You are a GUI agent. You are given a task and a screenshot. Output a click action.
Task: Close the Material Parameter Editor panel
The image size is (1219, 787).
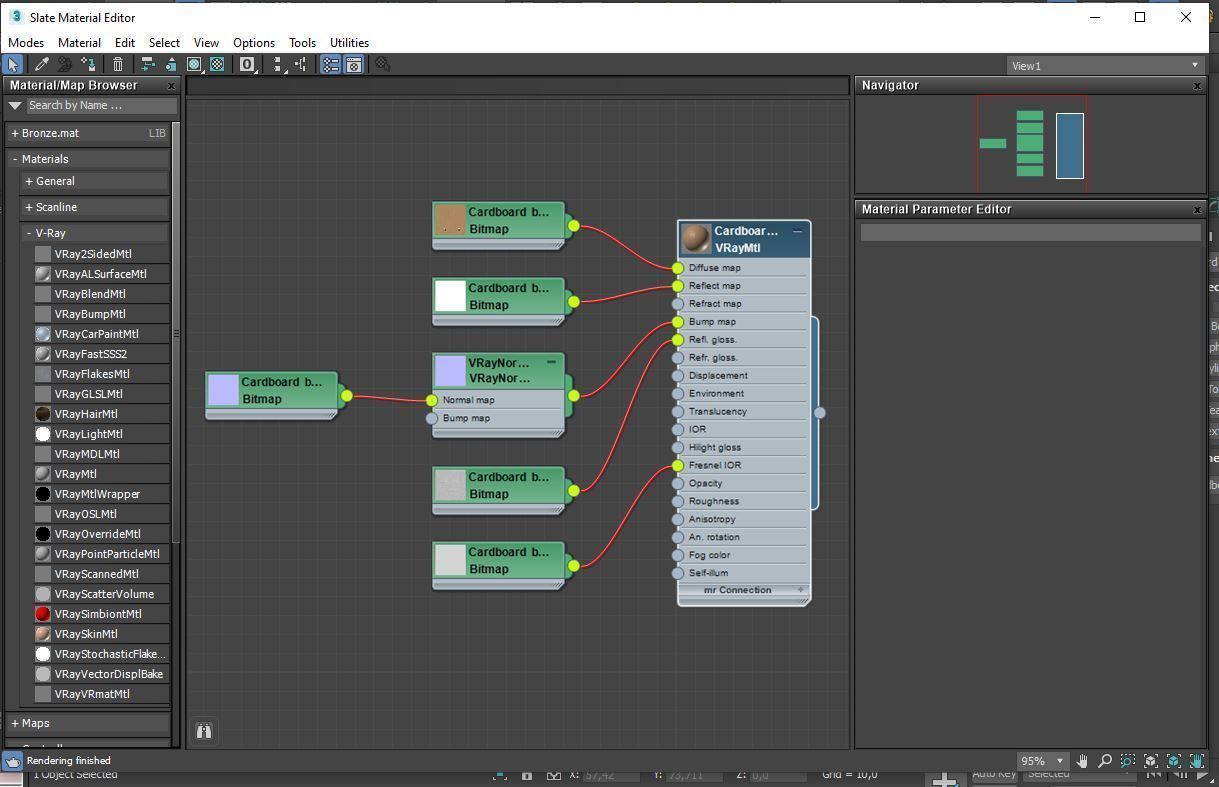pos(1197,210)
